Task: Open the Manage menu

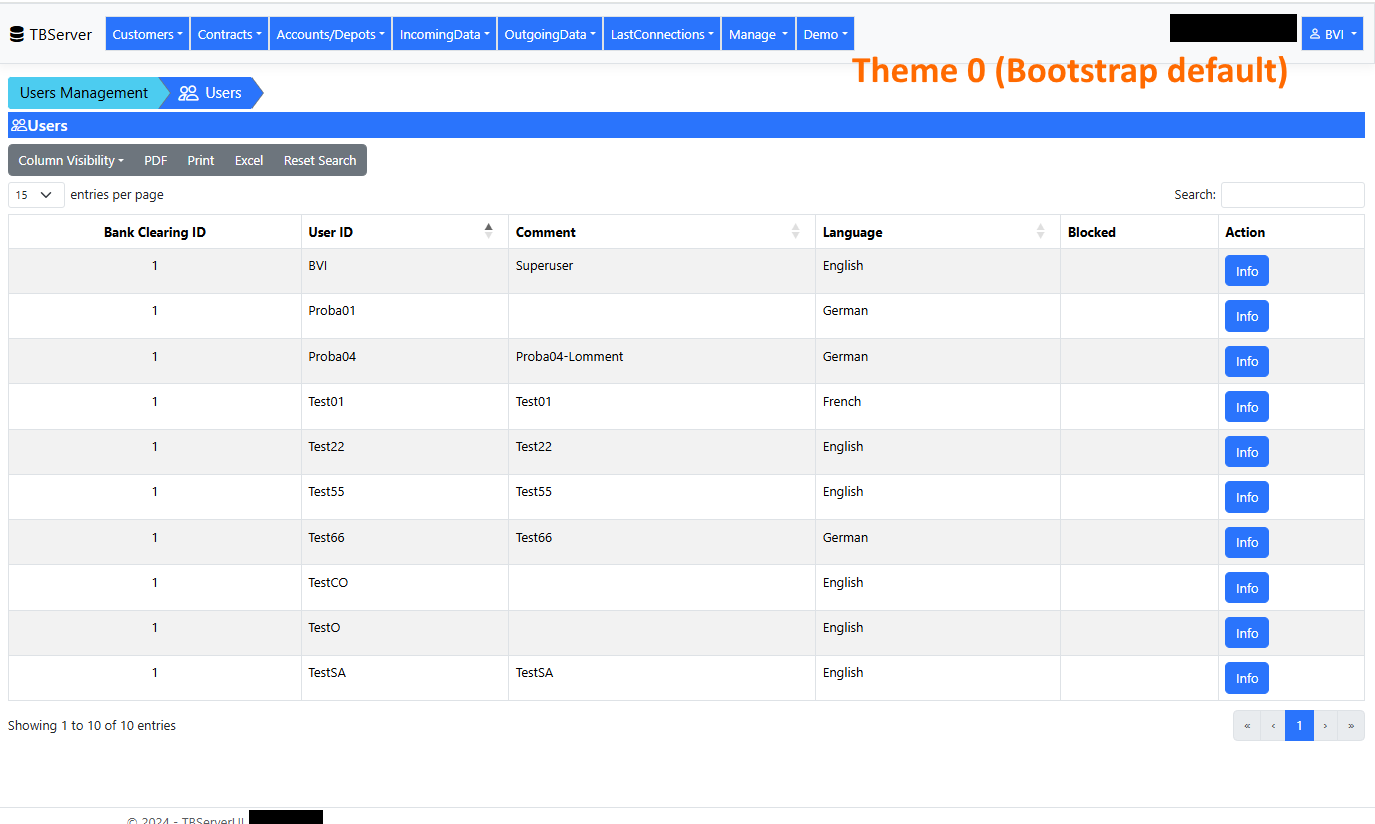Action: pos(757,34)
